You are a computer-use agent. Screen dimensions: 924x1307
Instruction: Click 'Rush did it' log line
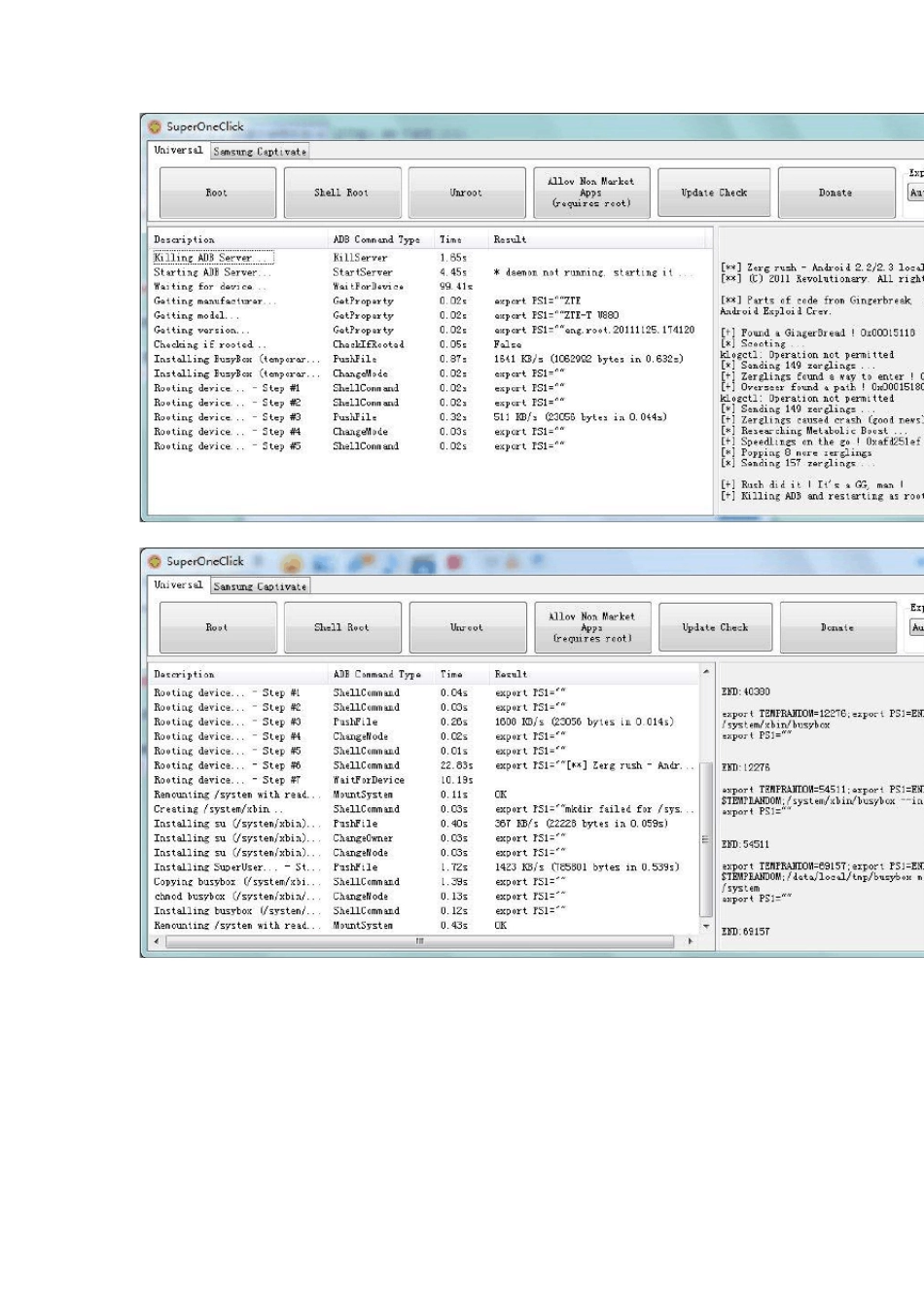[x=812, y=484]
